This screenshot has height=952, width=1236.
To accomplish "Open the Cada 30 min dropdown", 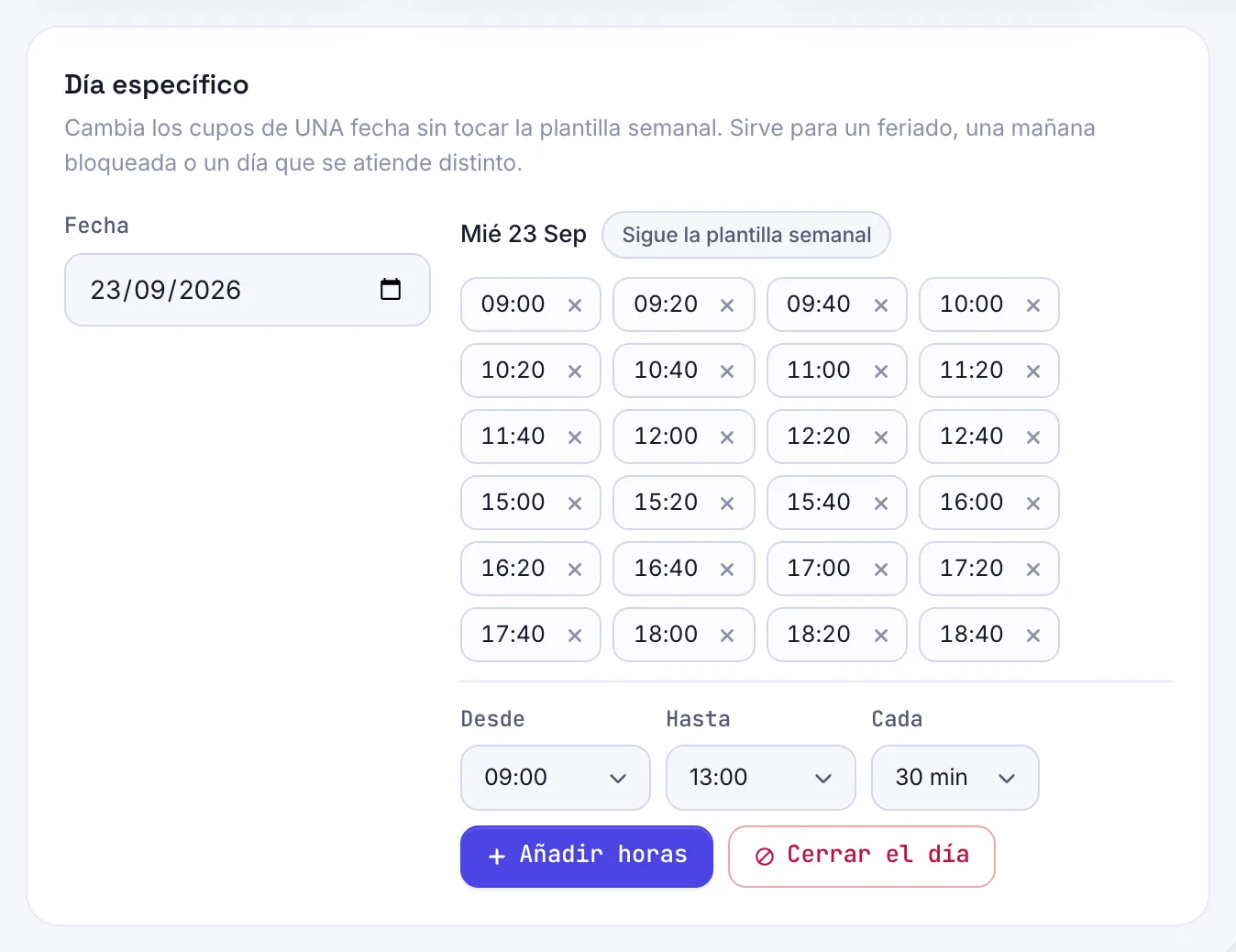I will [x=955, y=778].
